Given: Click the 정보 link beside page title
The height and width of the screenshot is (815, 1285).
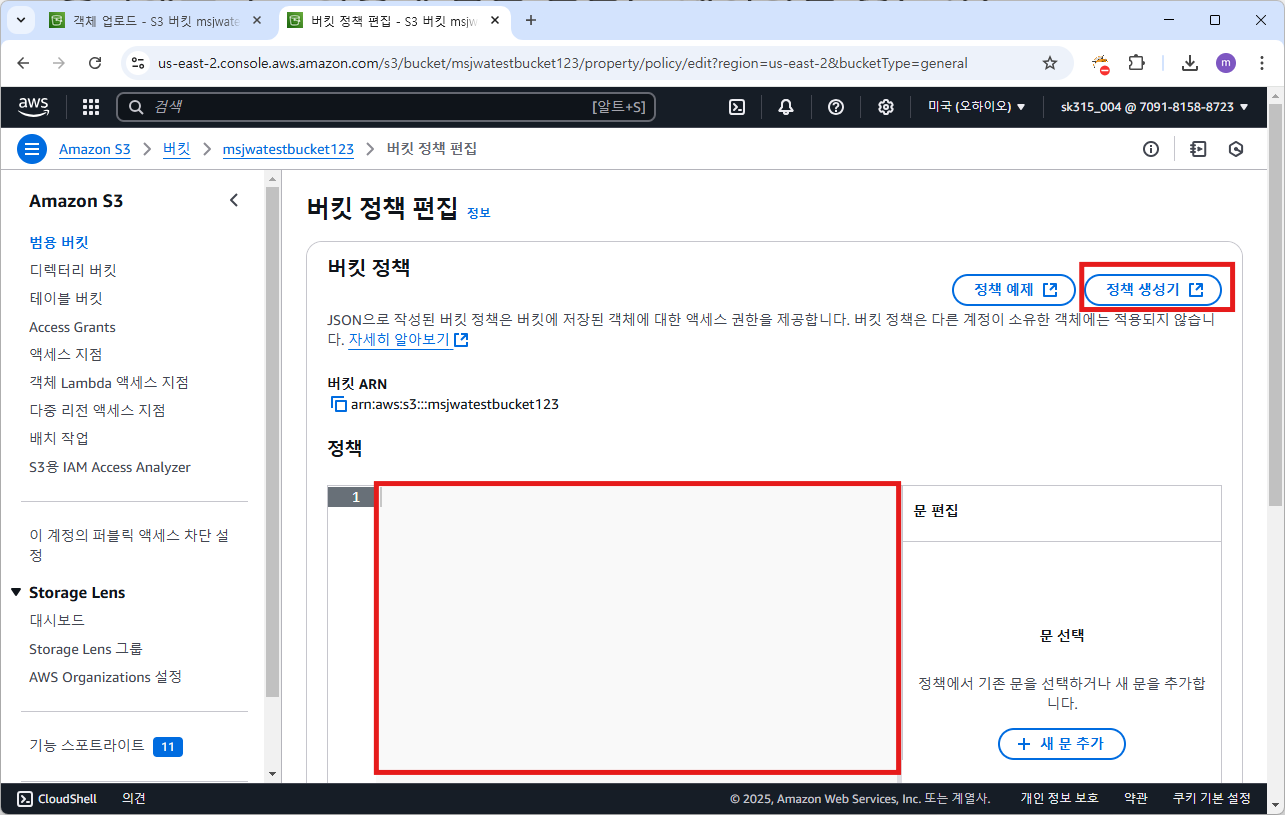Looking at the screenshot, I should (x=479, y=213).
